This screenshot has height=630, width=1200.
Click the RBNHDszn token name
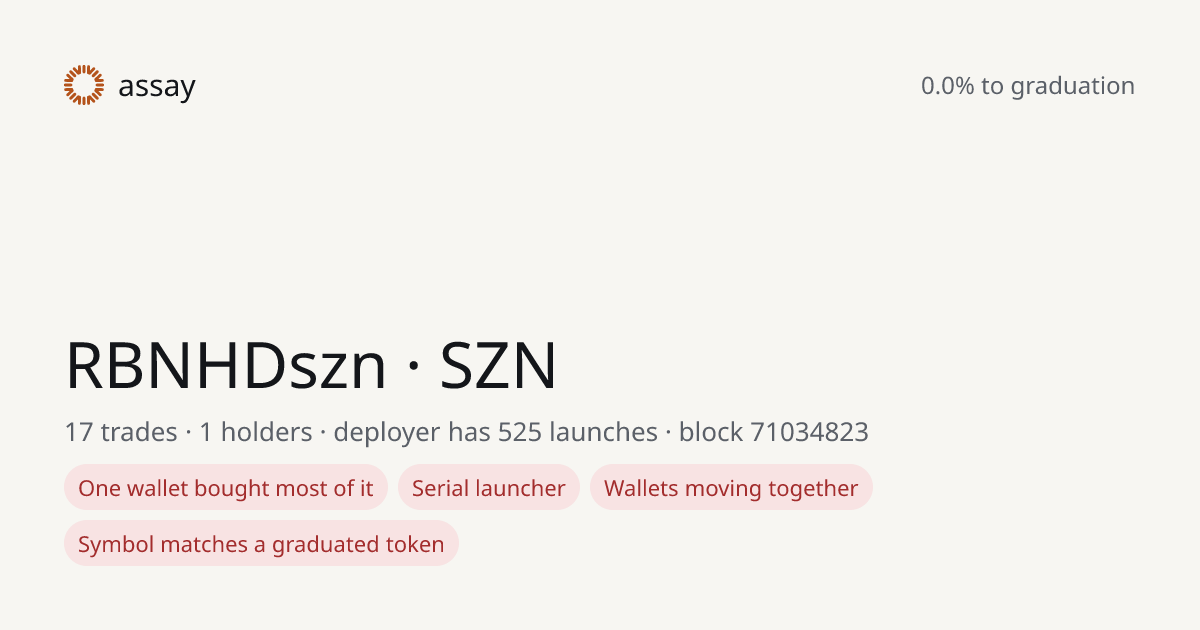click(x=226, y=366)
